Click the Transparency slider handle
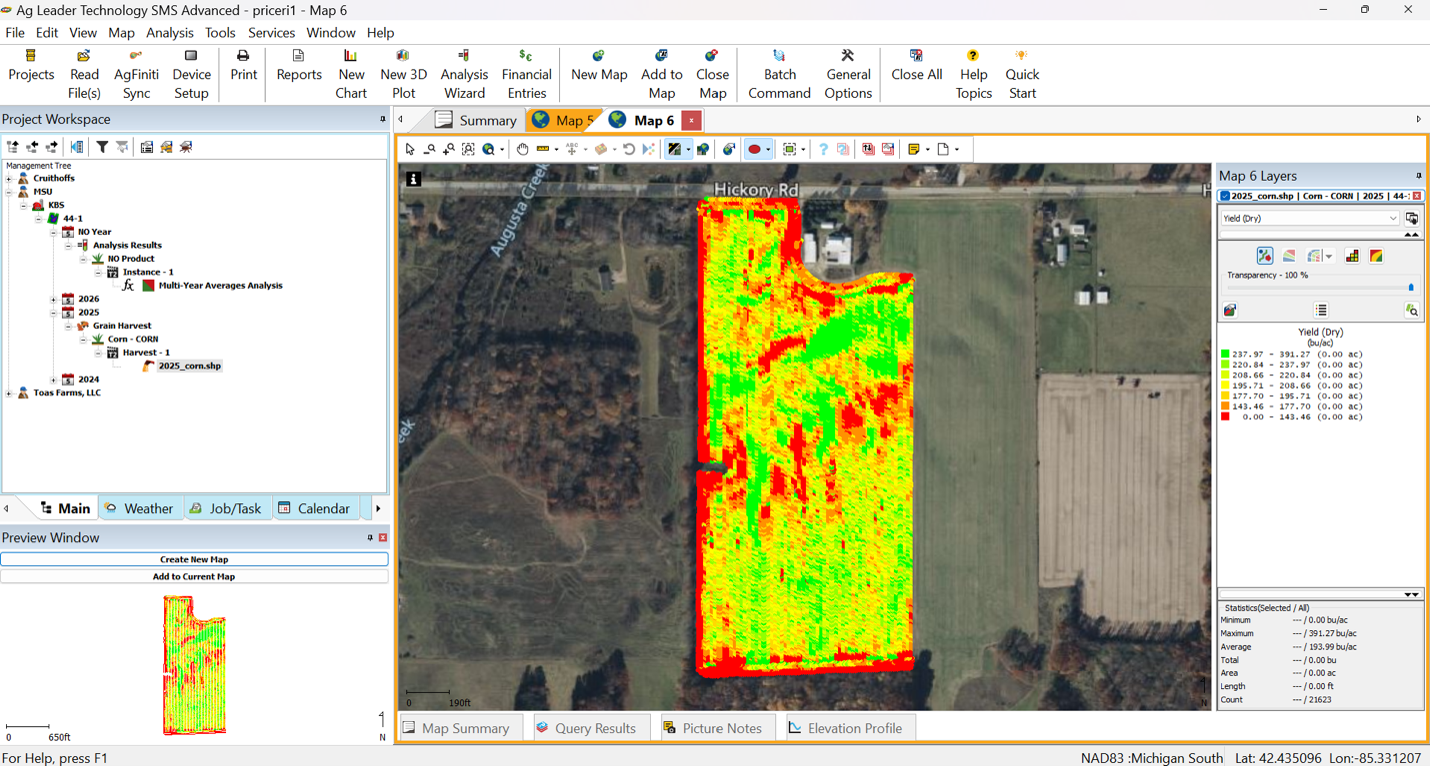Viewport: 1430px width, 766px height. point(1411,288)
